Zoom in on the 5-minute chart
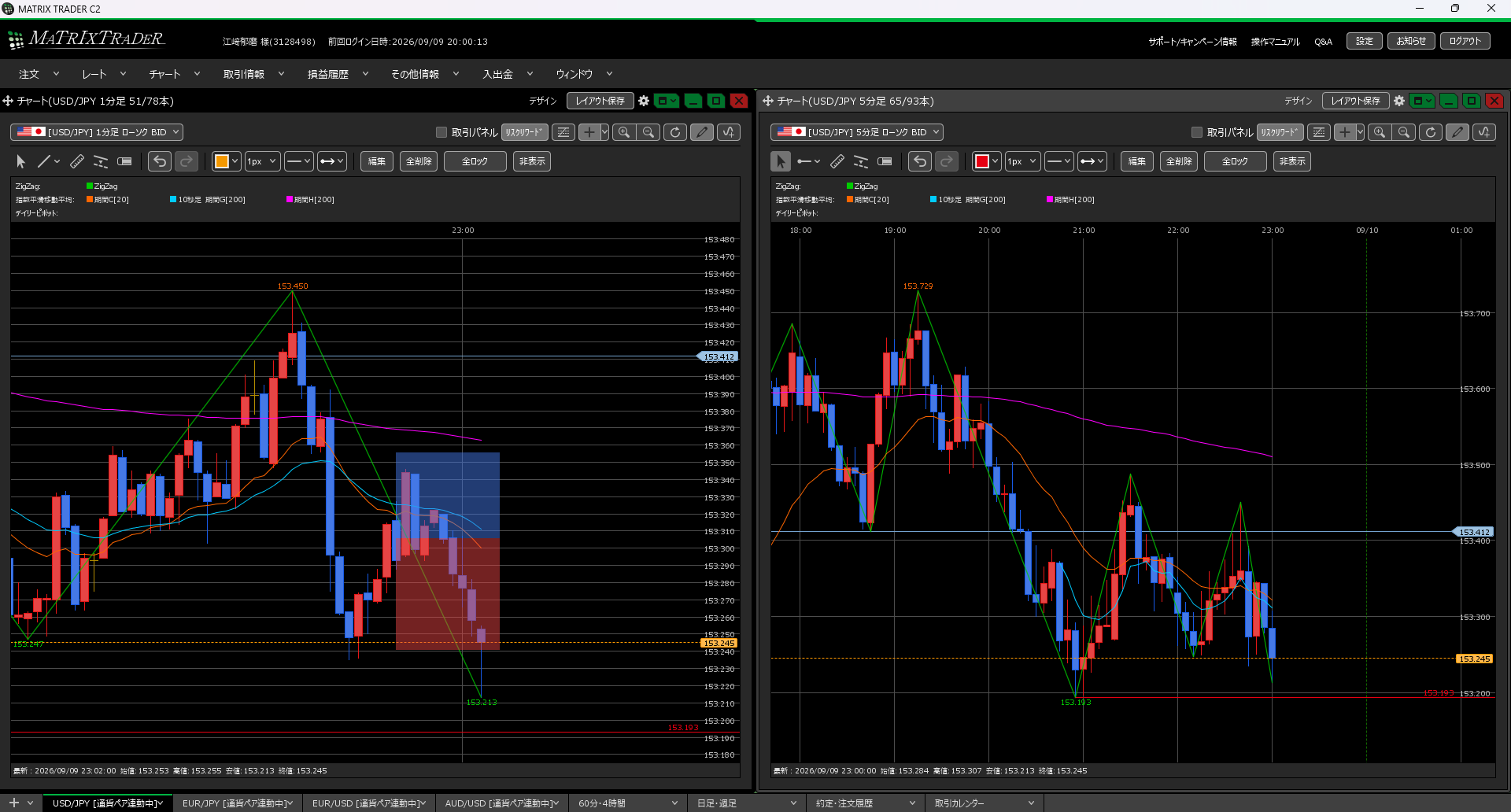This screenshot has height=812, width=1511. coord(1380,132)
